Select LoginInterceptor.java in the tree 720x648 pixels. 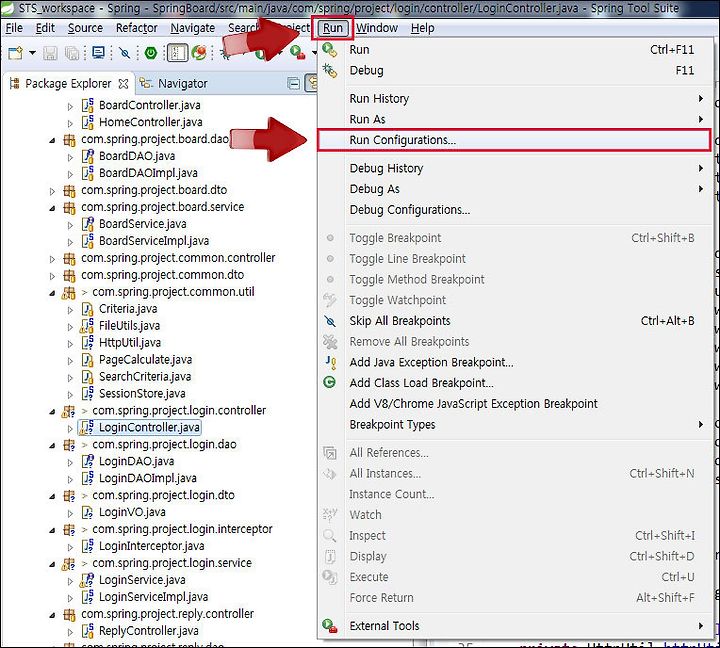point(152,547)
